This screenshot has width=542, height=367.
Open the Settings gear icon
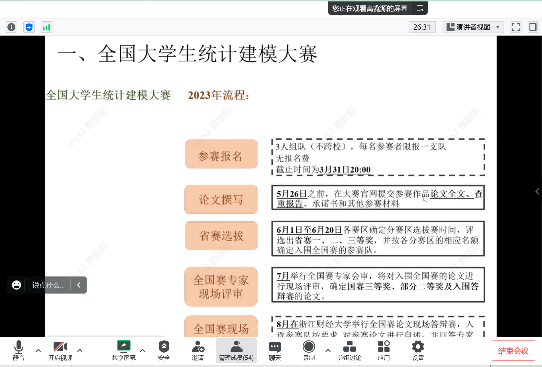418,350
